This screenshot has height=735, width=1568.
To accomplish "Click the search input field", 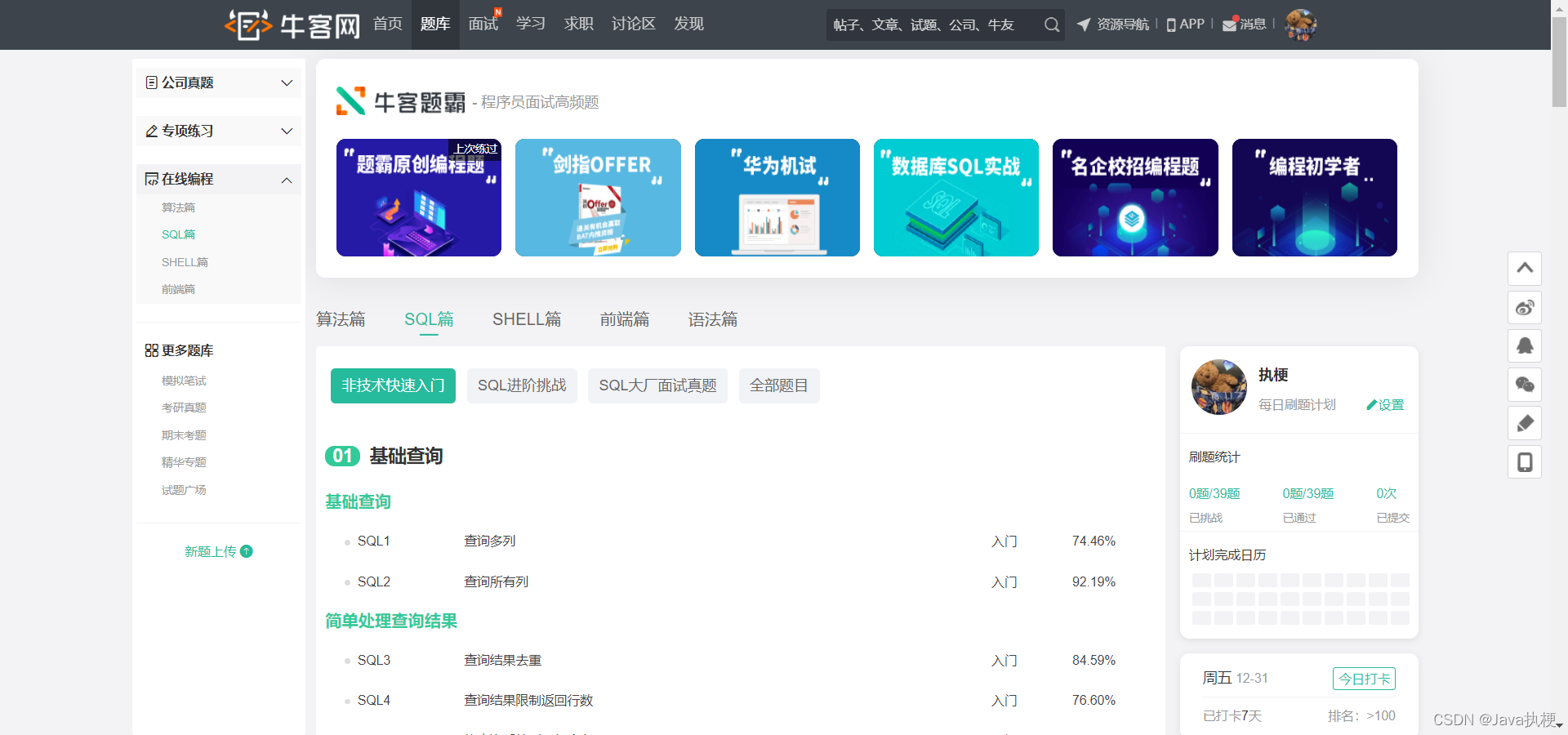I will (933, 24).
